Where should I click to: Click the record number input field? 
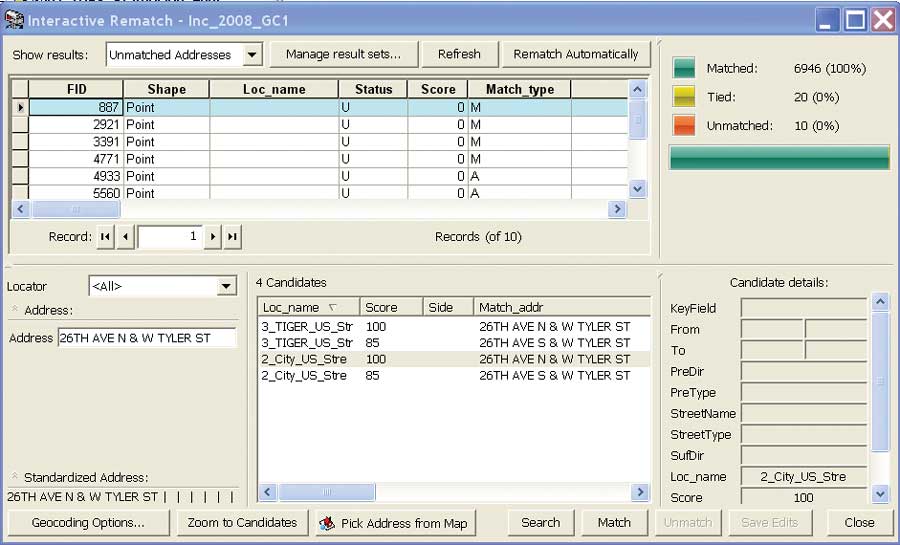pyautogui.click(x=170, y=236)
